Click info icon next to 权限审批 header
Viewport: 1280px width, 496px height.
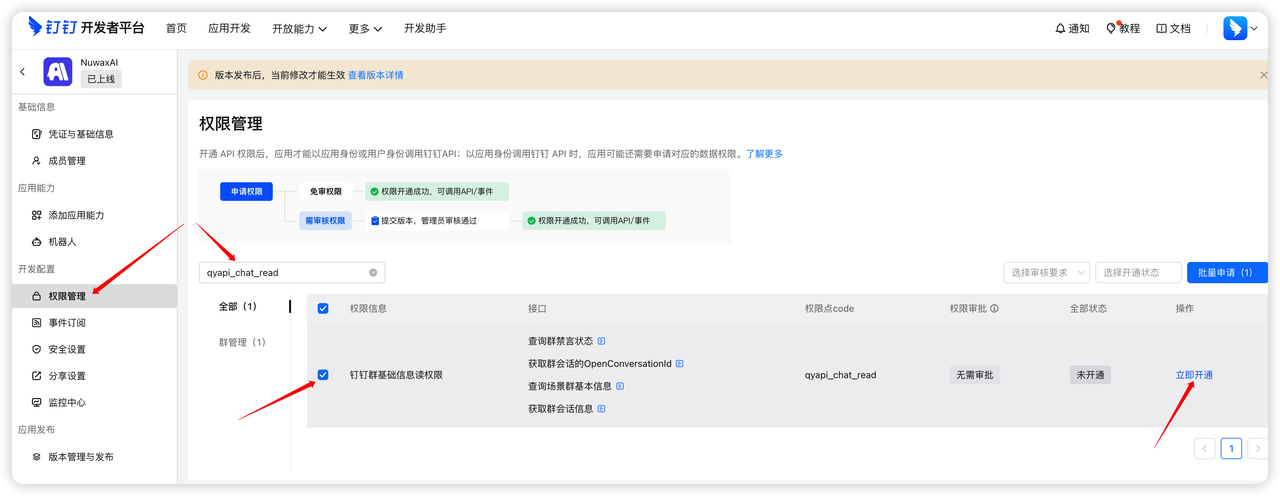pos(994,308)
